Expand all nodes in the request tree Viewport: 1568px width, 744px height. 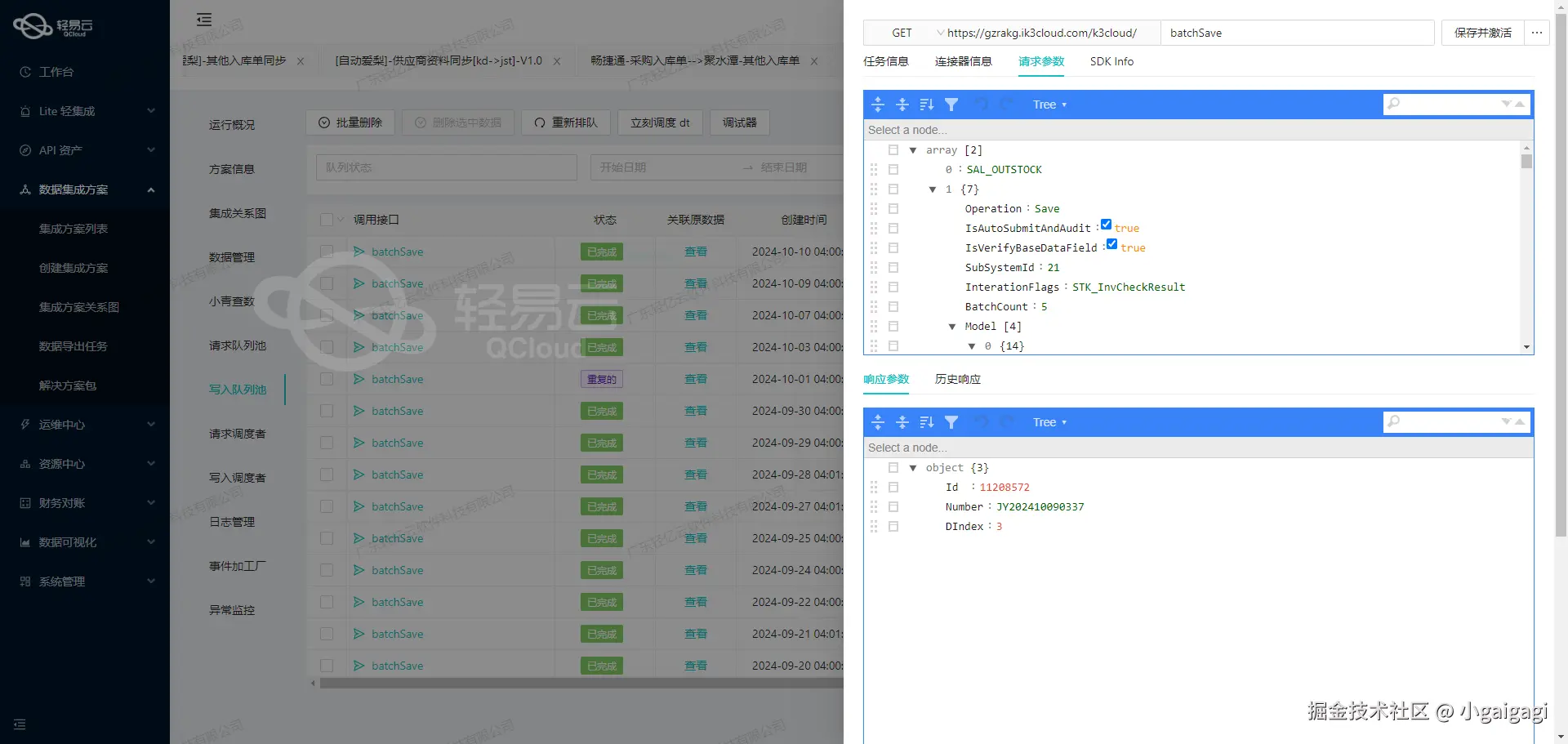(x=878, y=105)
